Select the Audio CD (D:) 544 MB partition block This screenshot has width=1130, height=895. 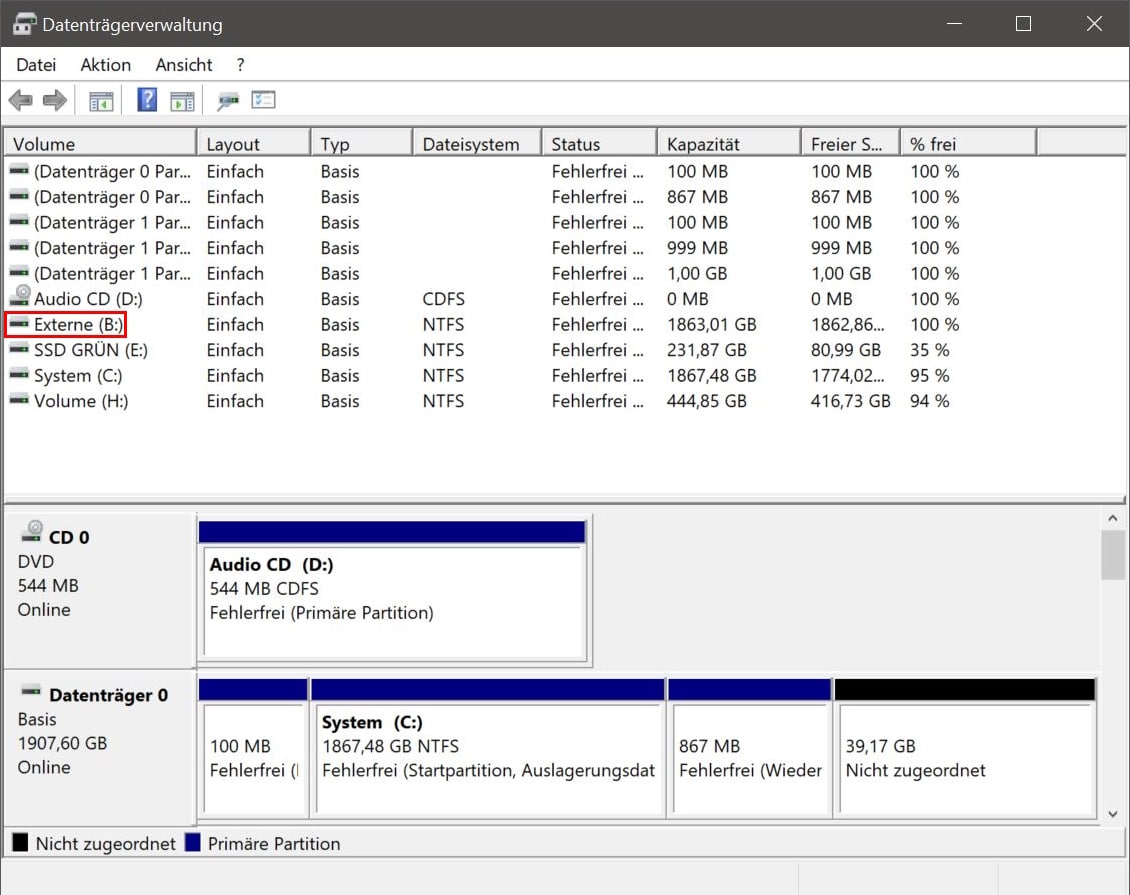[392, 591]
